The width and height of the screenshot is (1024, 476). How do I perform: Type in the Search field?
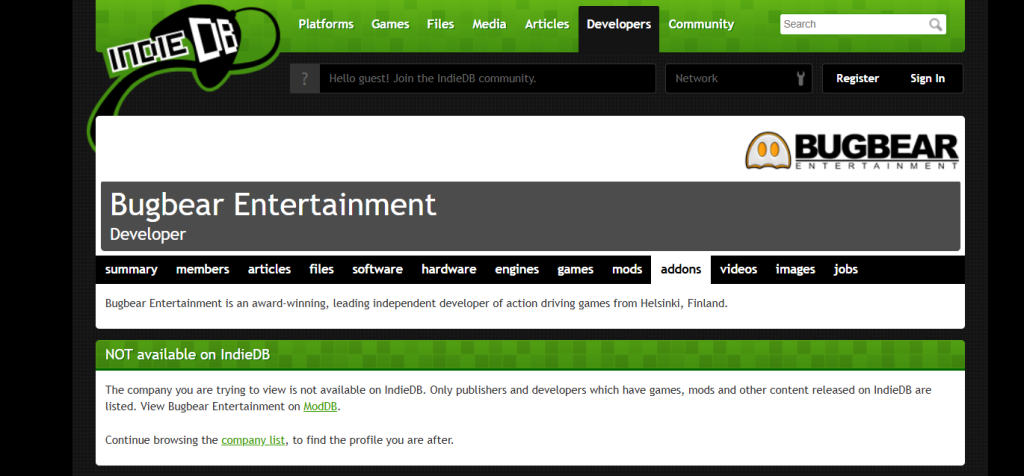coord(852,24)
